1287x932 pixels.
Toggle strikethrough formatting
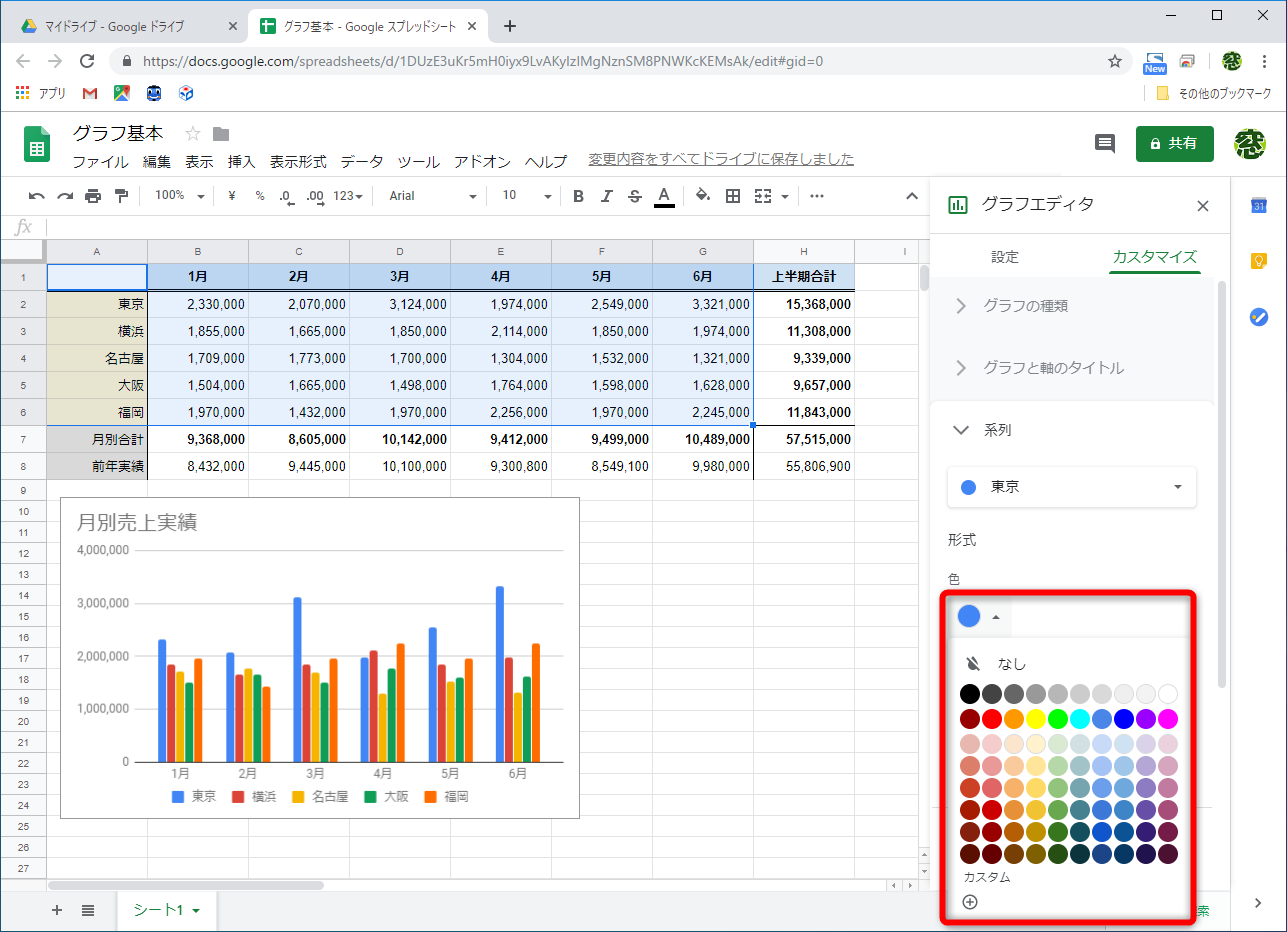[x=634, y=196]
